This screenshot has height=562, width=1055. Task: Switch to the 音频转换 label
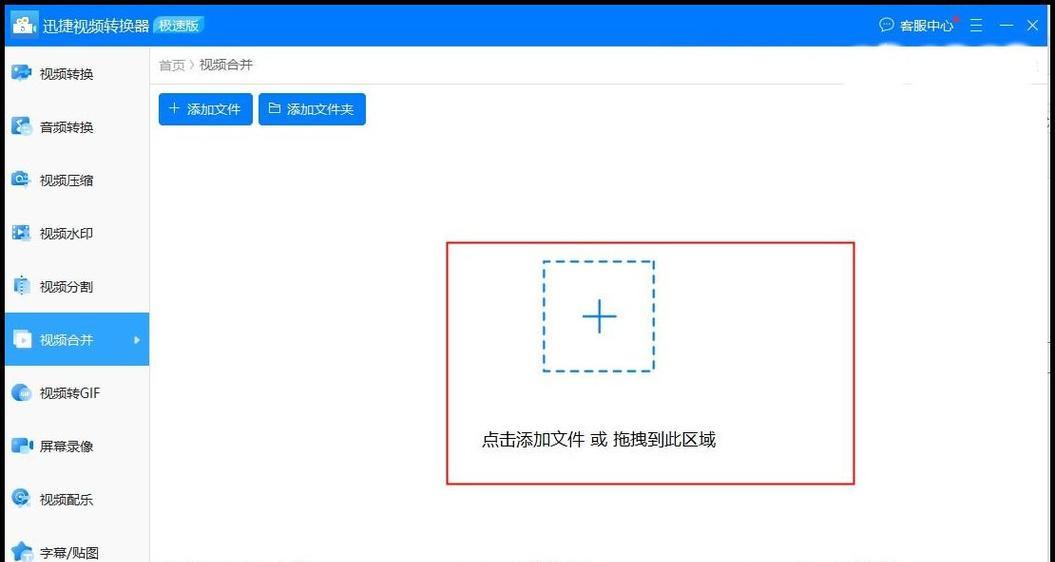(66, 127)
